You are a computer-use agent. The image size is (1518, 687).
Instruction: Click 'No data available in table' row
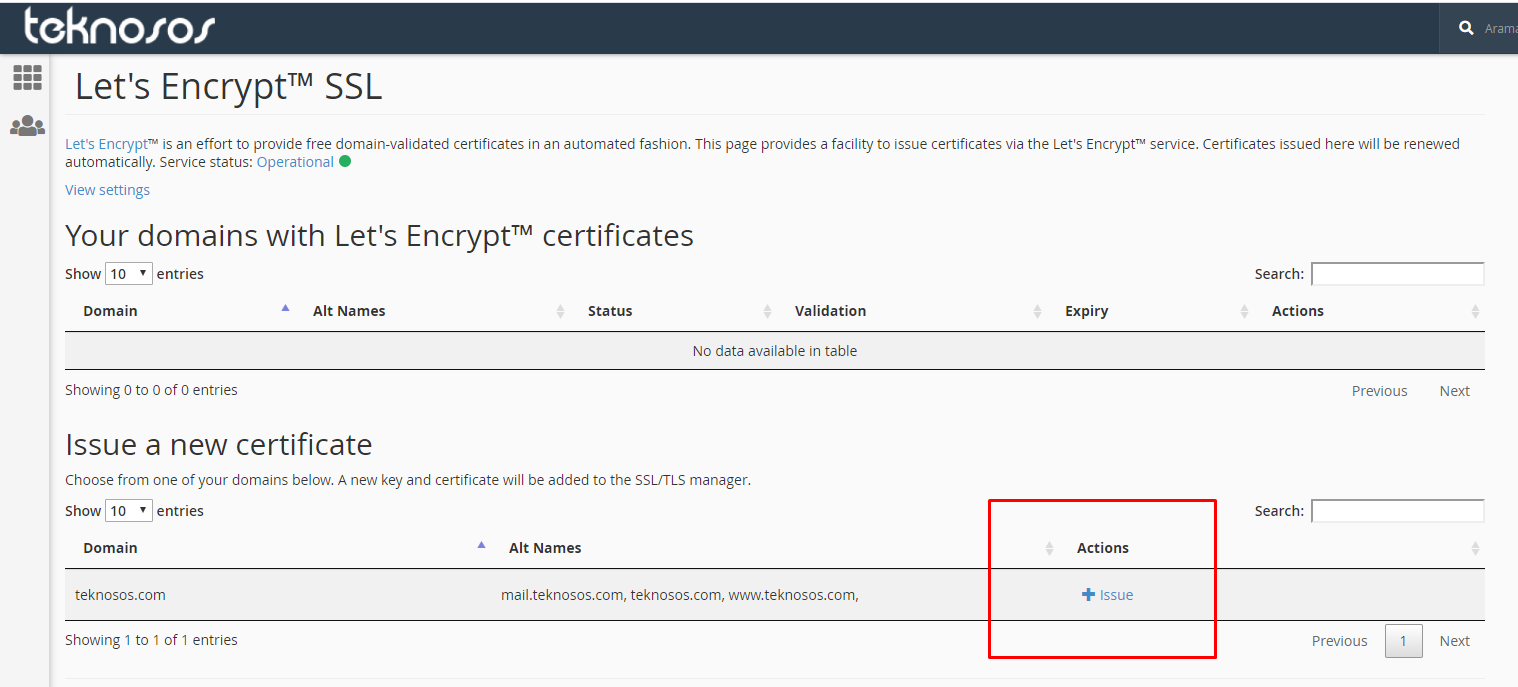coord(774,351)
